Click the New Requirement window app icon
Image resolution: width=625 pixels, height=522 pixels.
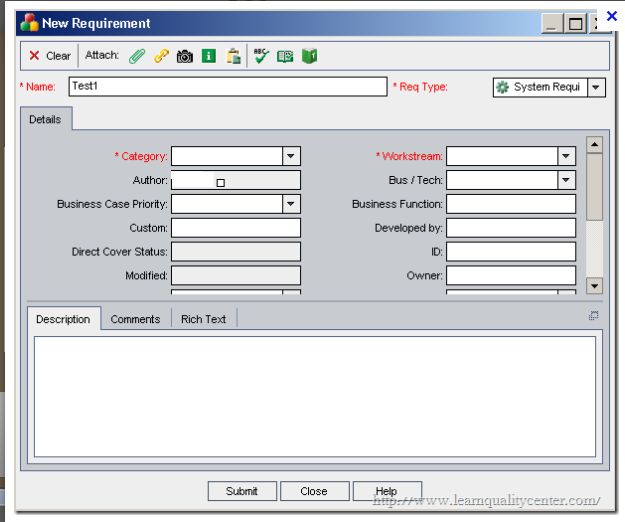click(x=29, y=23)
